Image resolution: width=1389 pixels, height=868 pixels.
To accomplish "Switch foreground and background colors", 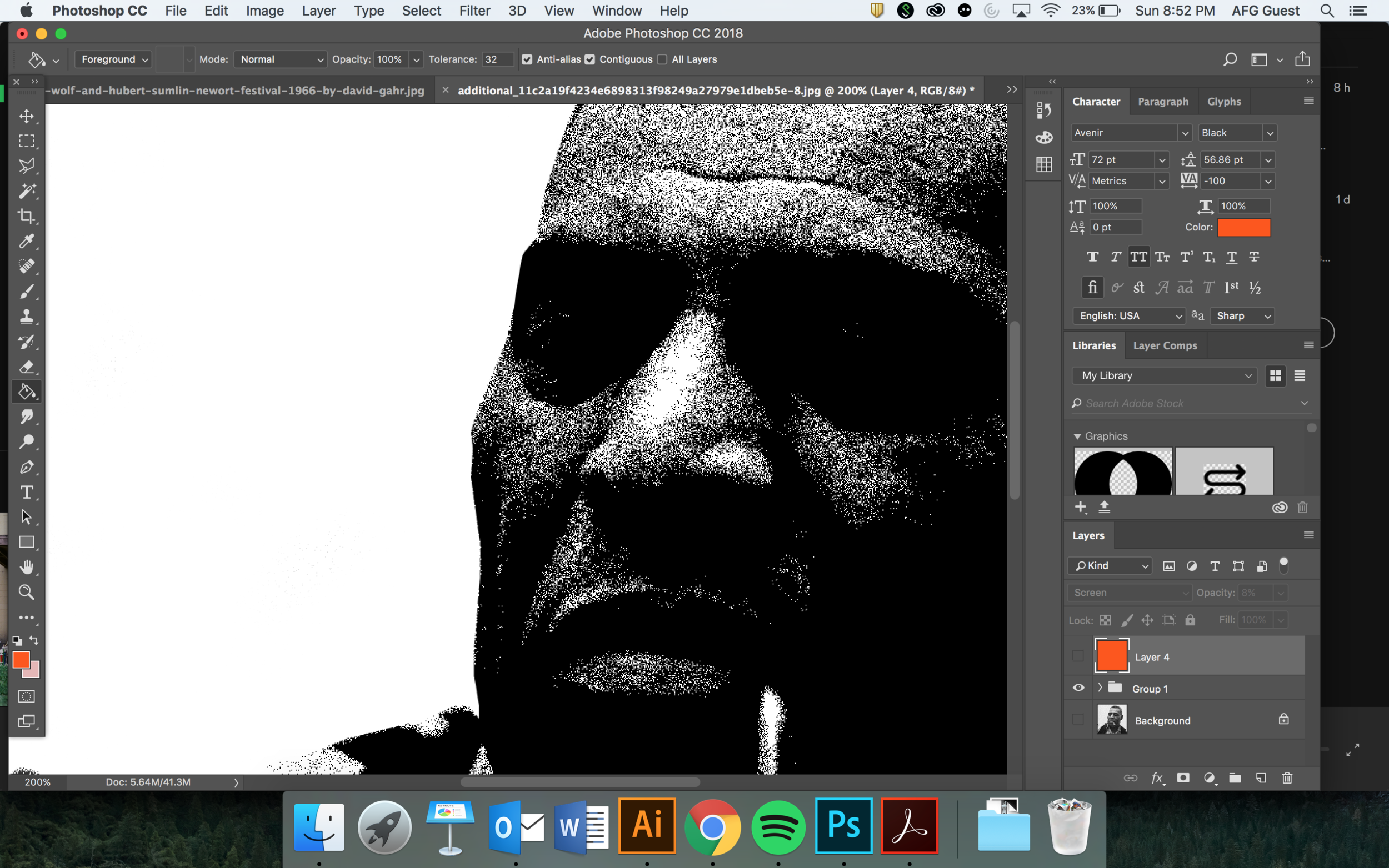I will 34,640.
